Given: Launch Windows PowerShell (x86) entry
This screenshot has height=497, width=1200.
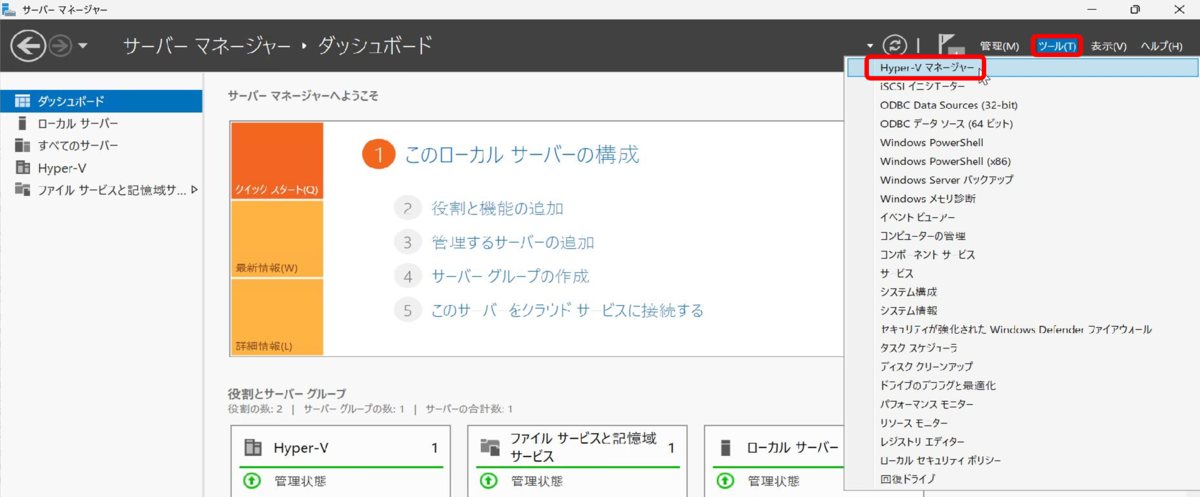Looking at the screenshot, I should click(x=1022, y=161).
